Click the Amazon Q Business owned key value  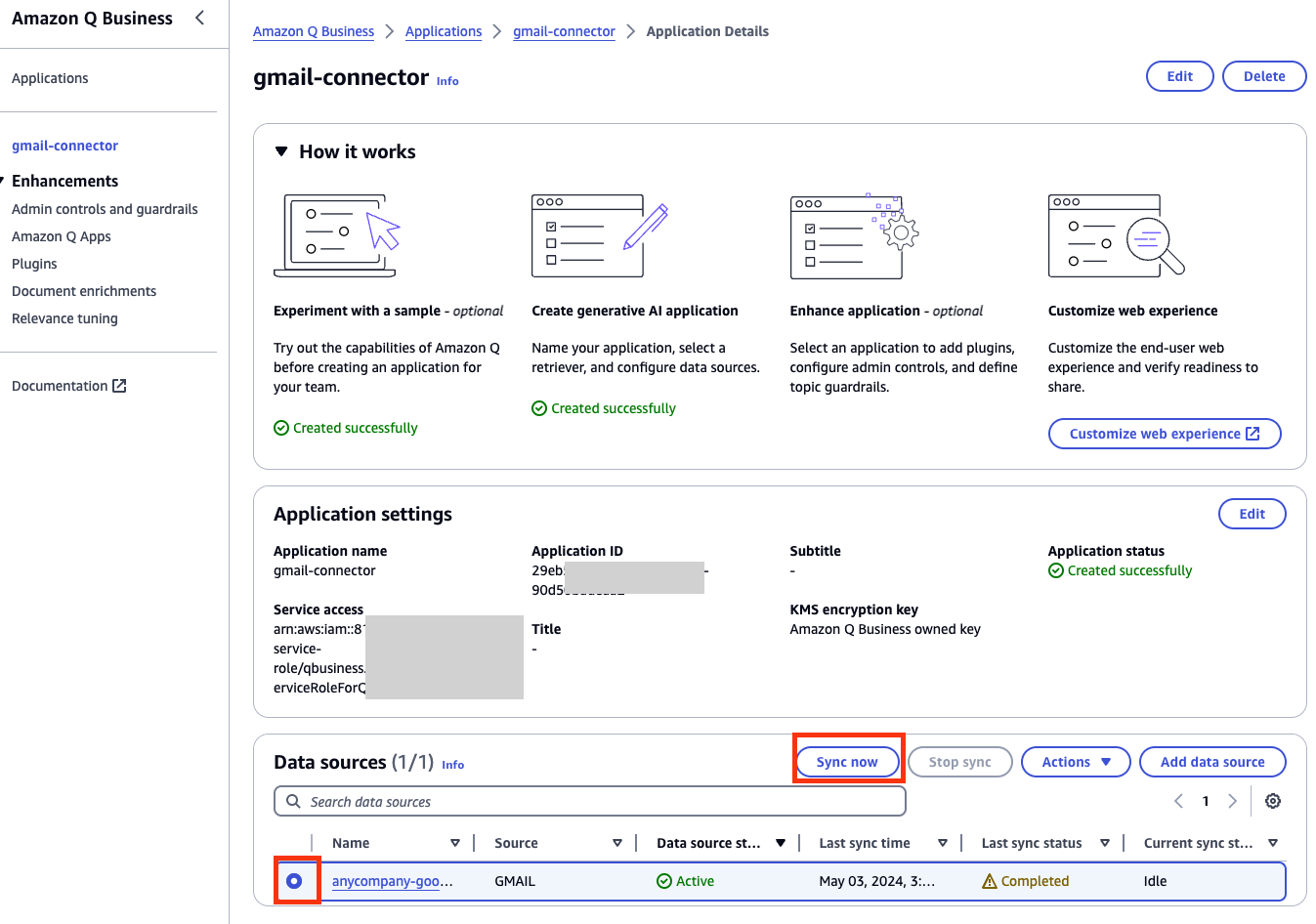[x=885, y=629]
